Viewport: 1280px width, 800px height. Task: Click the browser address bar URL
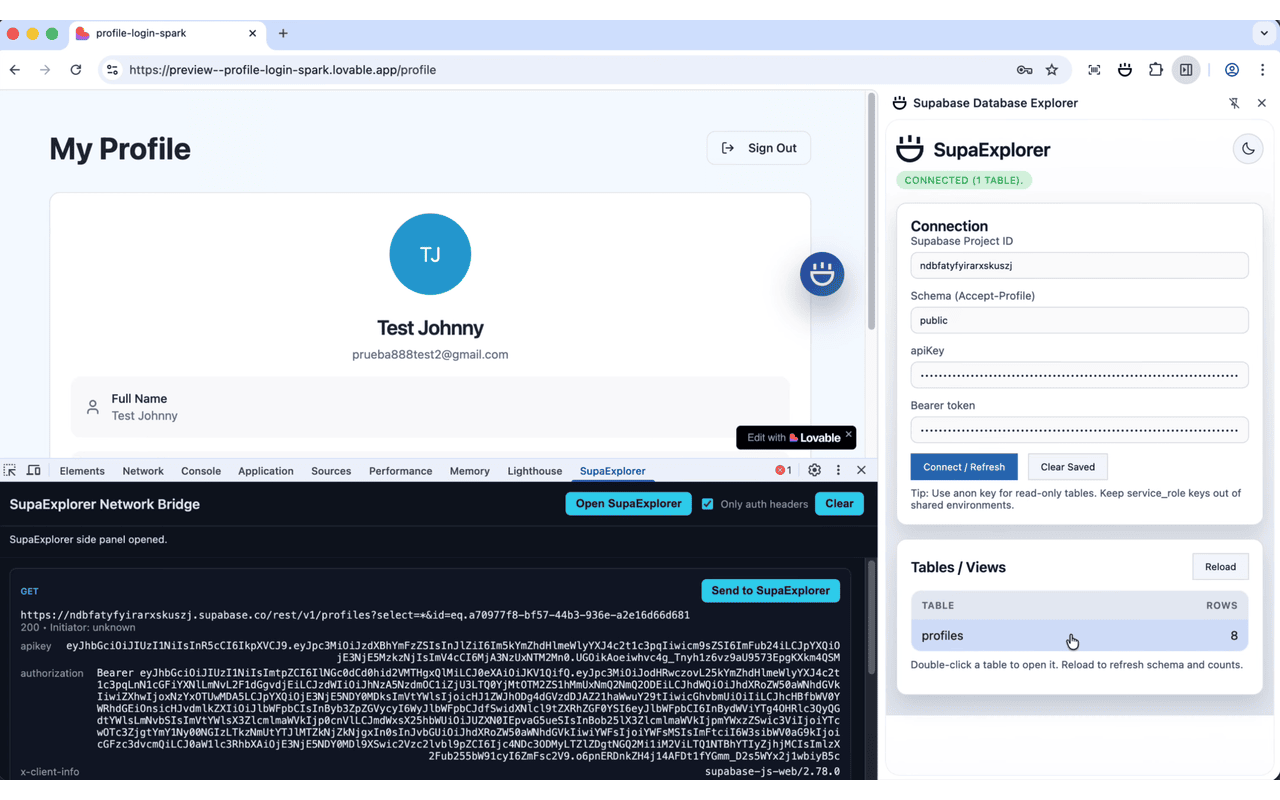[x=282, y=70]
